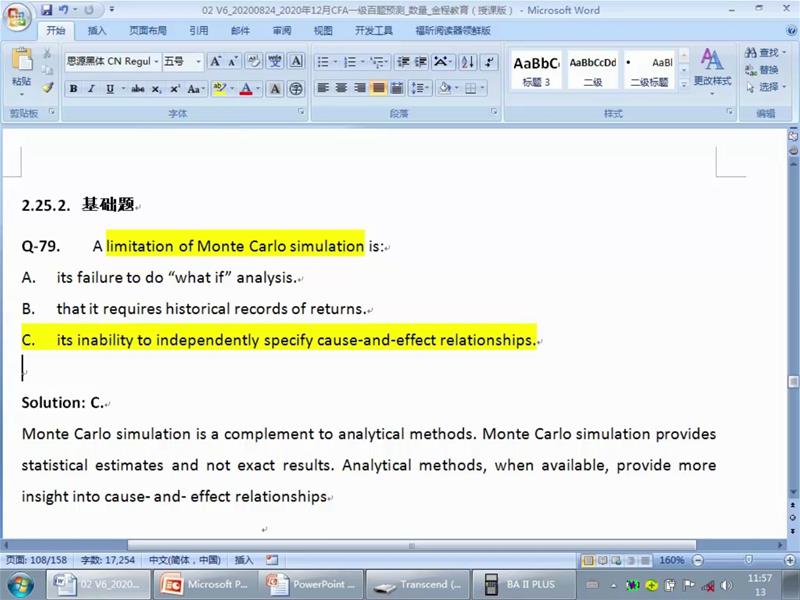Viewport: 800px width, 600px height.
Task: Switch to the 开始 (Home) tab
Action: [x=56, y=30]
